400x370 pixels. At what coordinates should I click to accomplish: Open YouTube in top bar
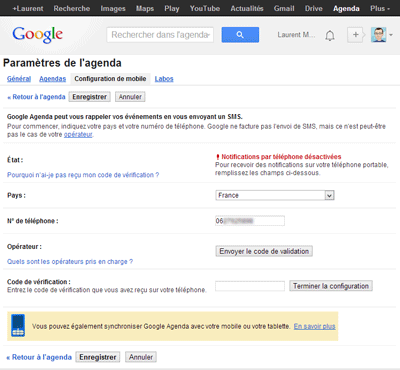[205, 8]
